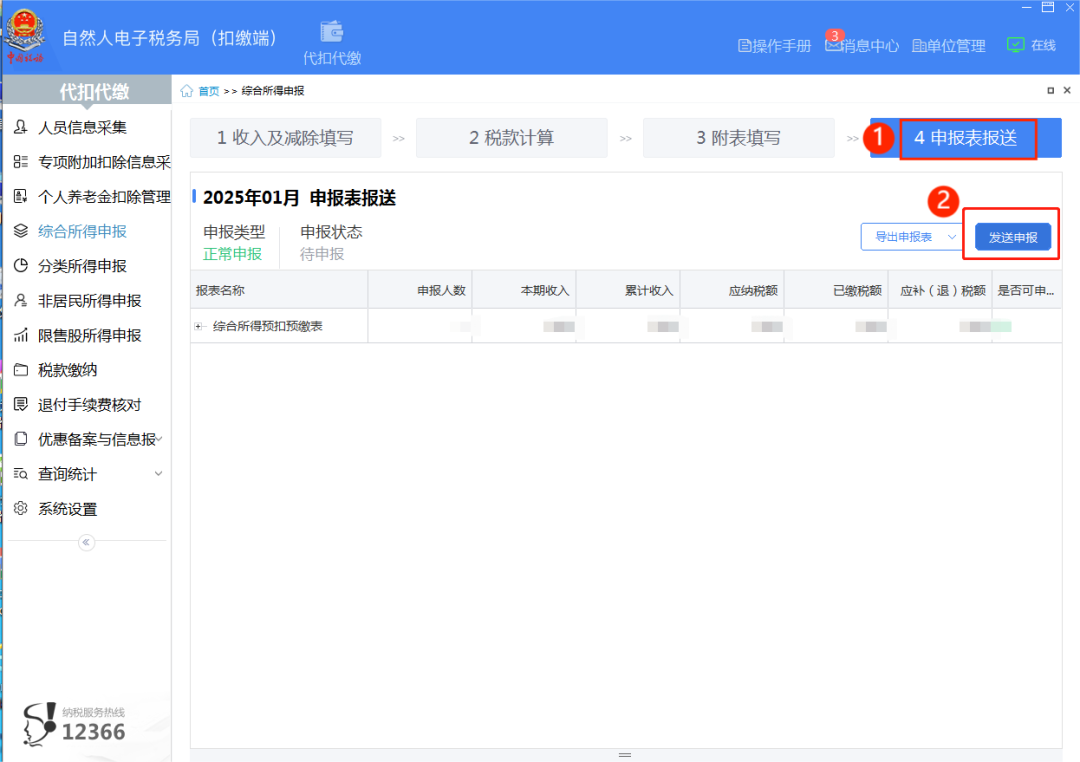Click the bottom panel splitter handle
The height and width of the screenshot is (762, 1080).
point(625,755)
